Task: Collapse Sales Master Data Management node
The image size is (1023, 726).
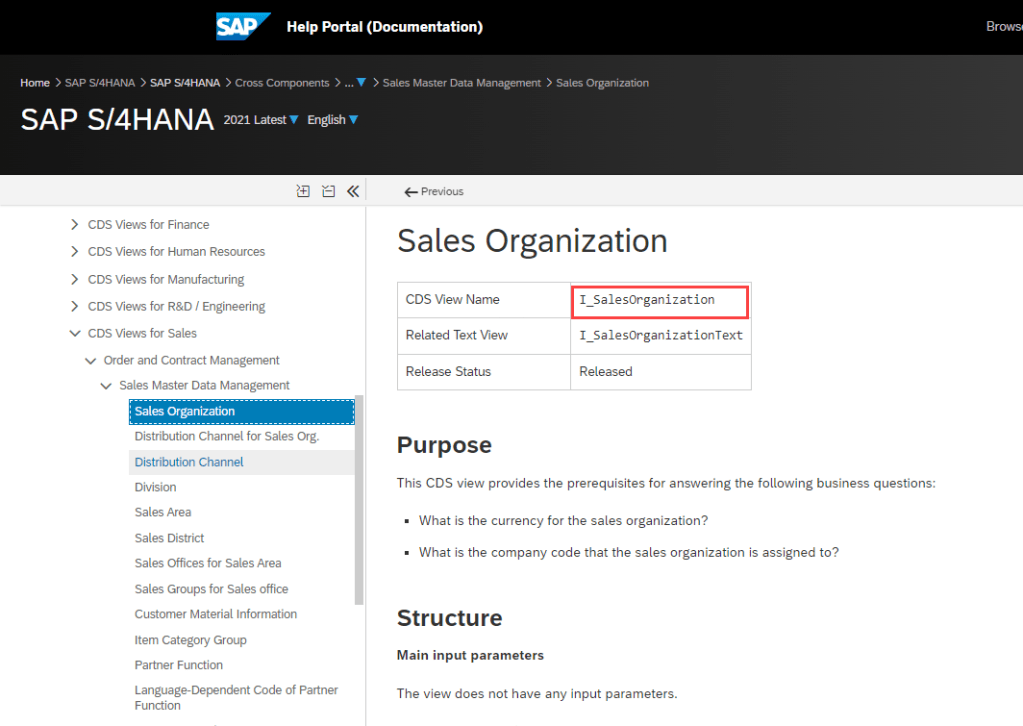Action: tap(106, 385)
